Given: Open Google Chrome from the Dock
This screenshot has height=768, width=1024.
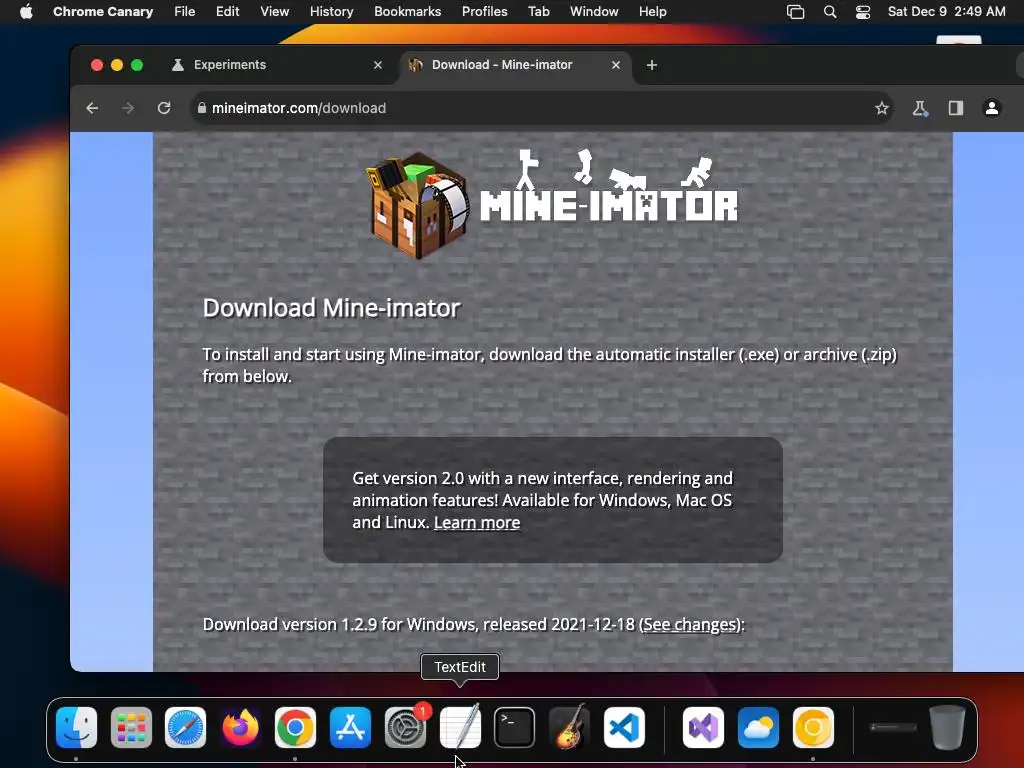Looking at the screenshot, I should 295,728.
